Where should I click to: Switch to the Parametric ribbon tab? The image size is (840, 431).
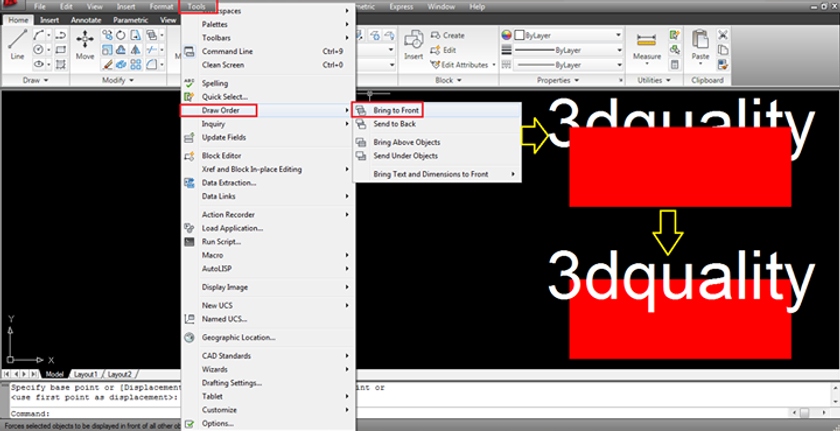(x=130, y=20)
